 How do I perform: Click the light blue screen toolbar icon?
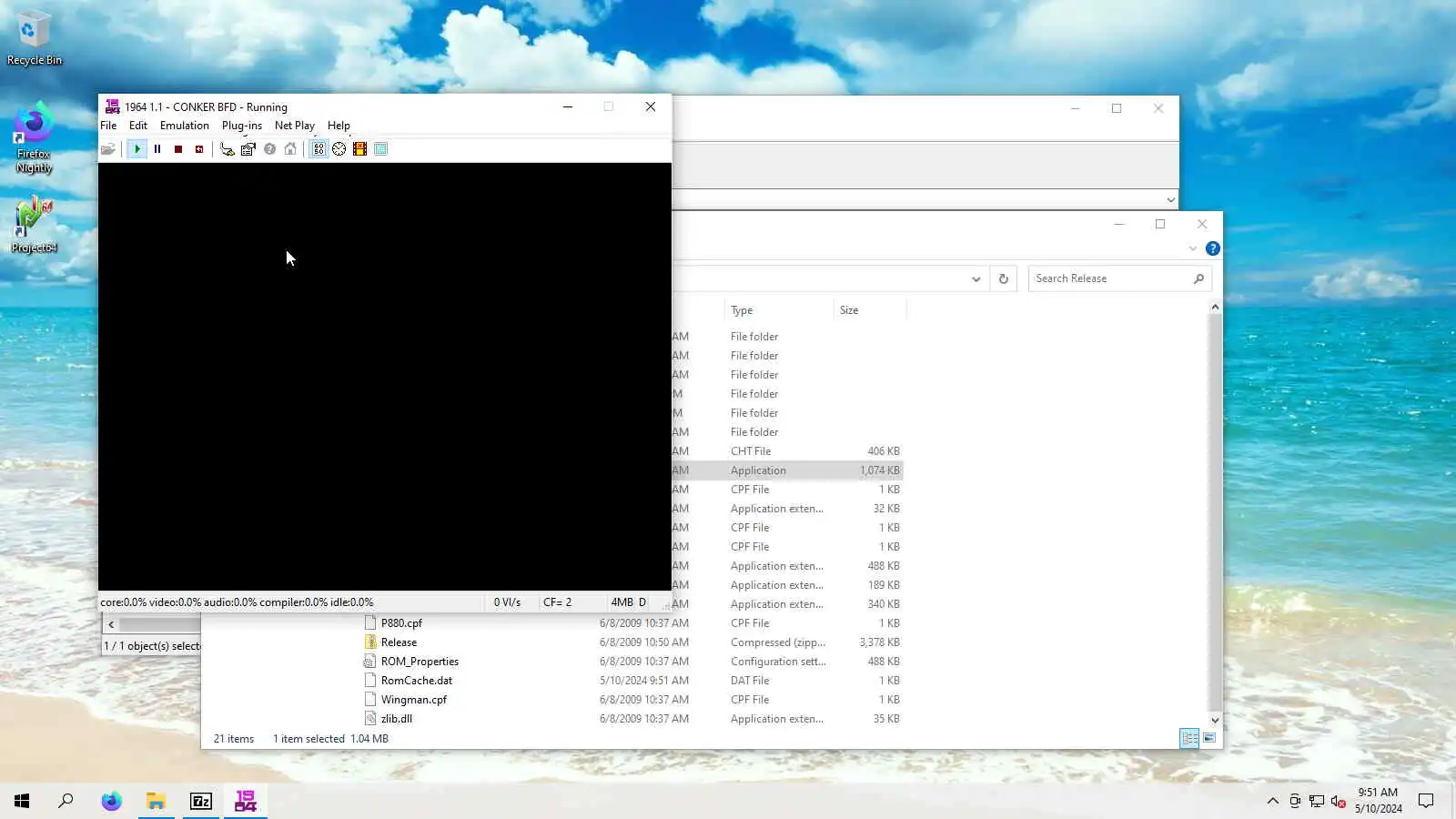(x=381, y=149)
